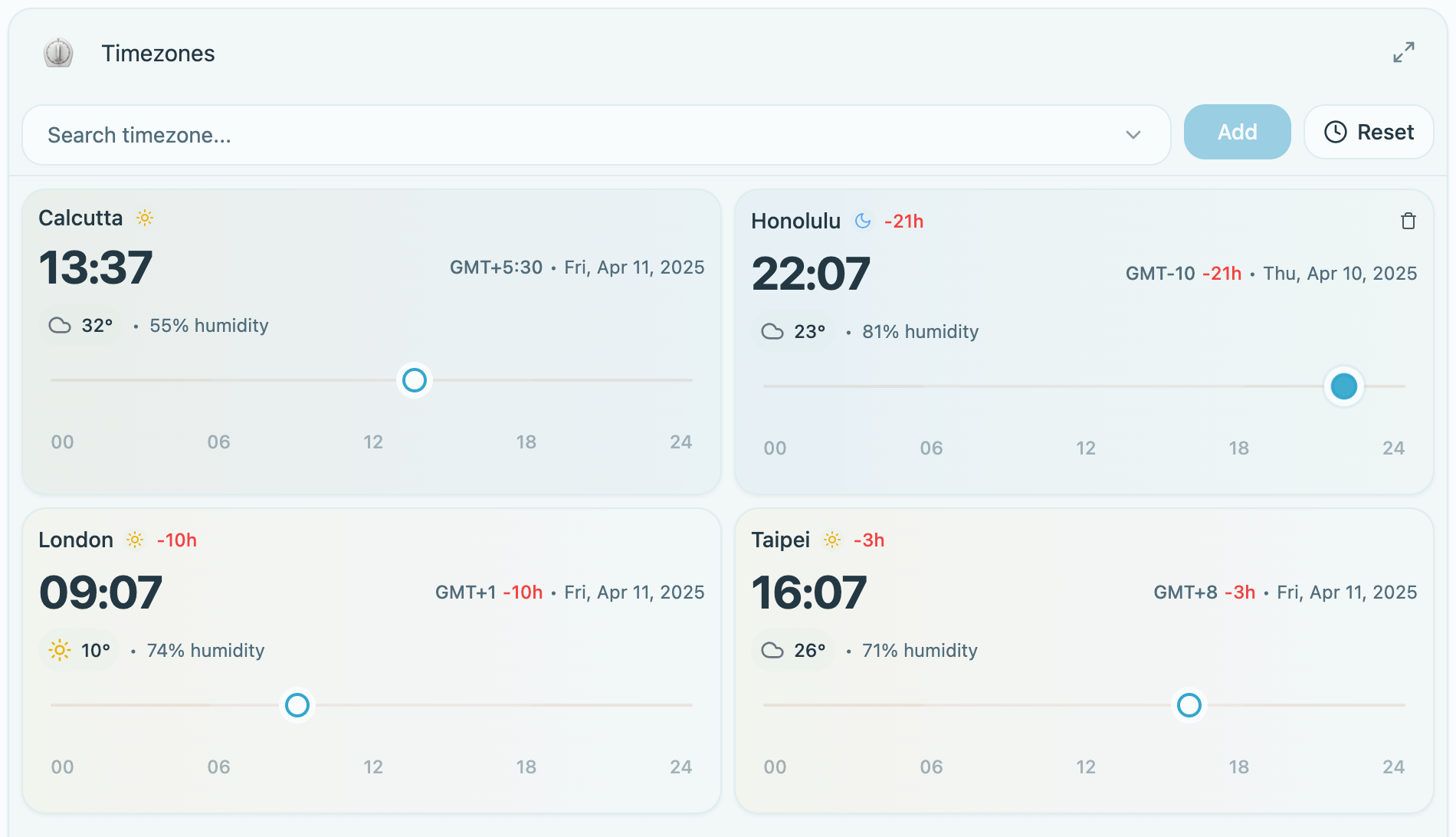Select the London card title
Image resolution: width=1456 pixels, height=837 pixels.
(76, 540)
